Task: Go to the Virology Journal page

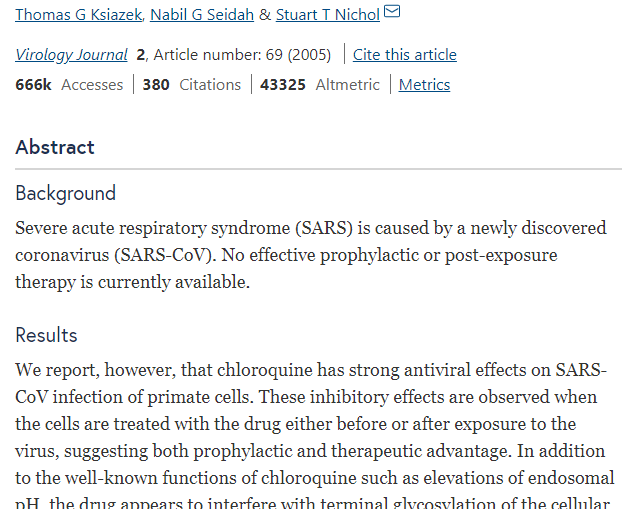Action: tap(71, 55)
